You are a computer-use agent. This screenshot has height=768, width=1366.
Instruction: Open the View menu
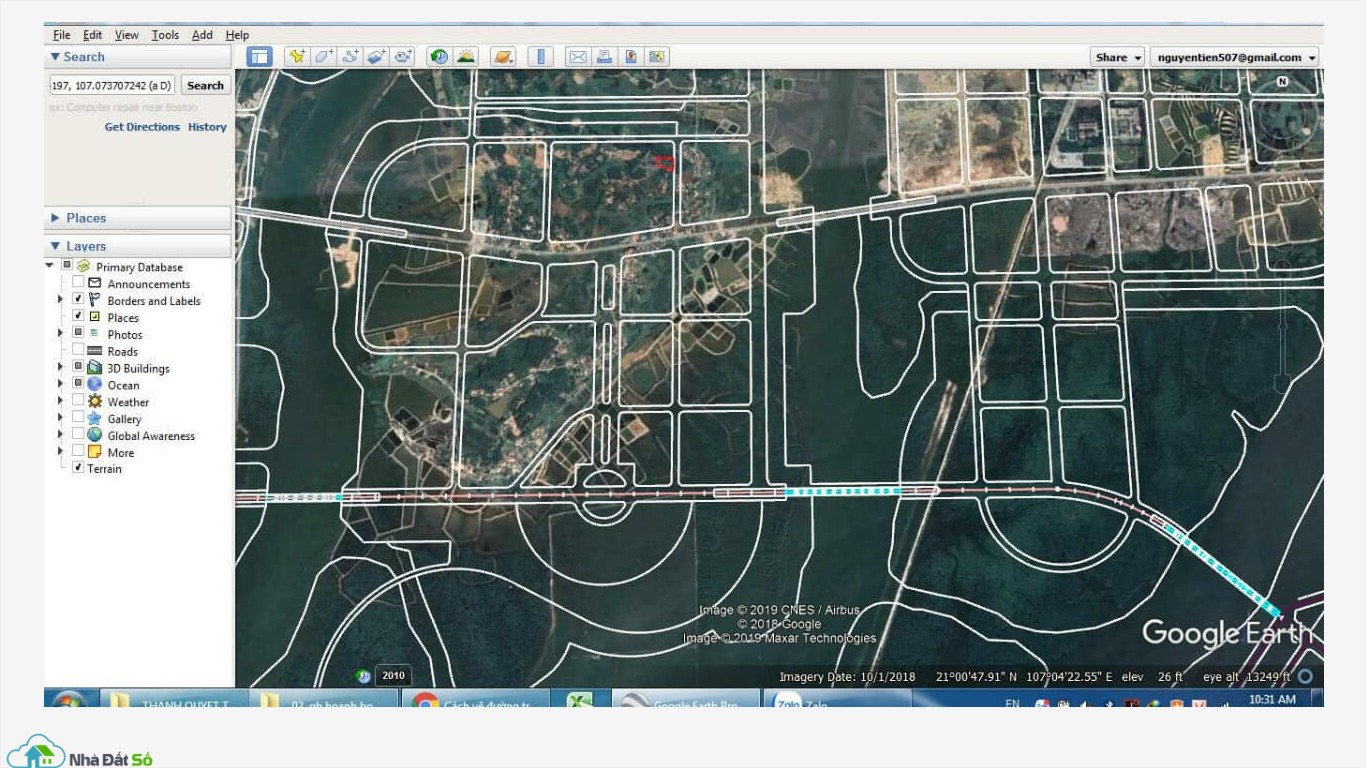click(127, 35)
